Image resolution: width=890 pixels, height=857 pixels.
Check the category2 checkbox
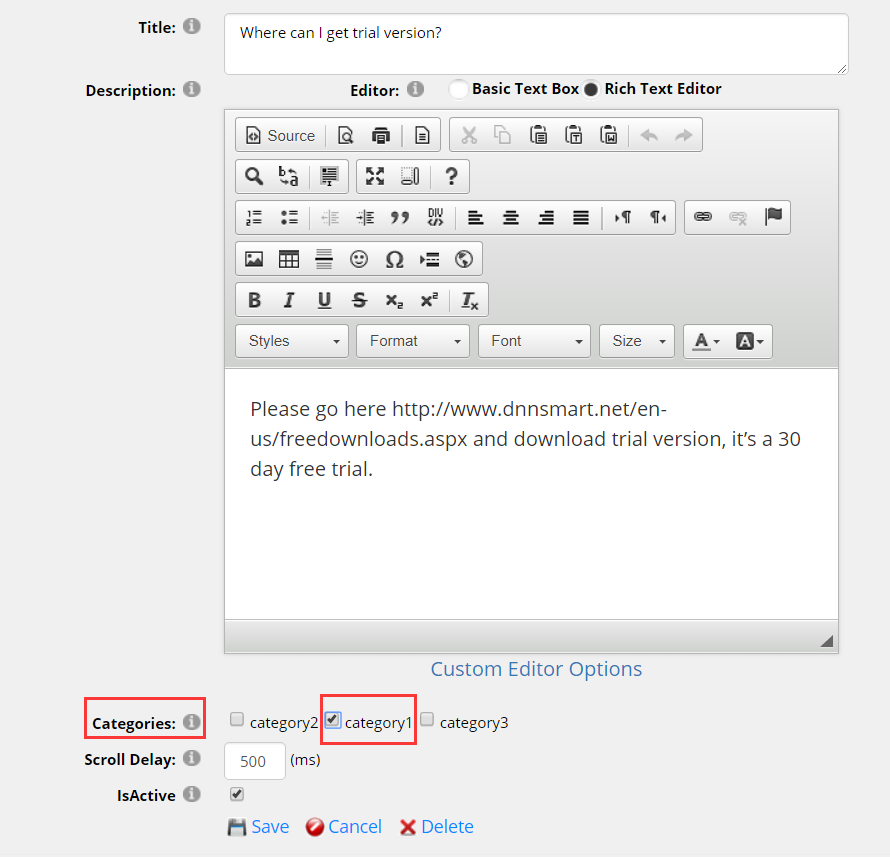point(237,720)
